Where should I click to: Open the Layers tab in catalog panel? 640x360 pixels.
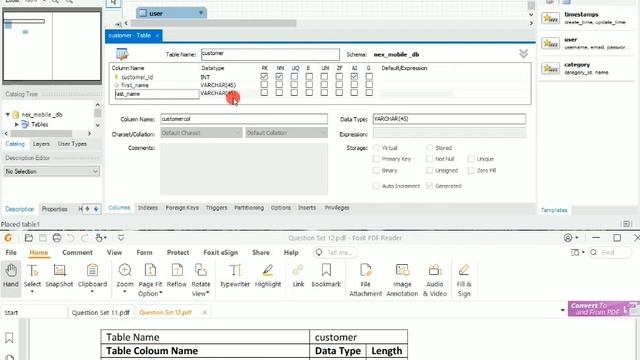[x=41, y=144]
